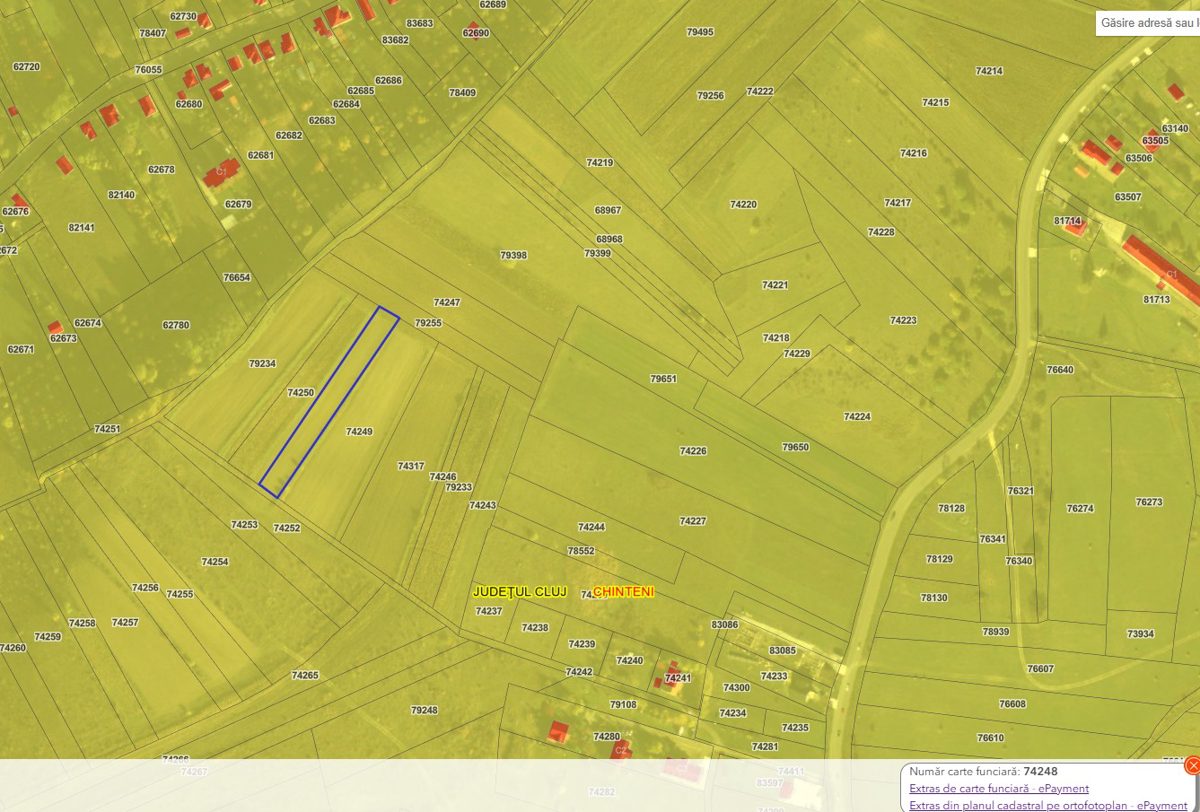Click parcel label 74223

click(x=903, y=320)
